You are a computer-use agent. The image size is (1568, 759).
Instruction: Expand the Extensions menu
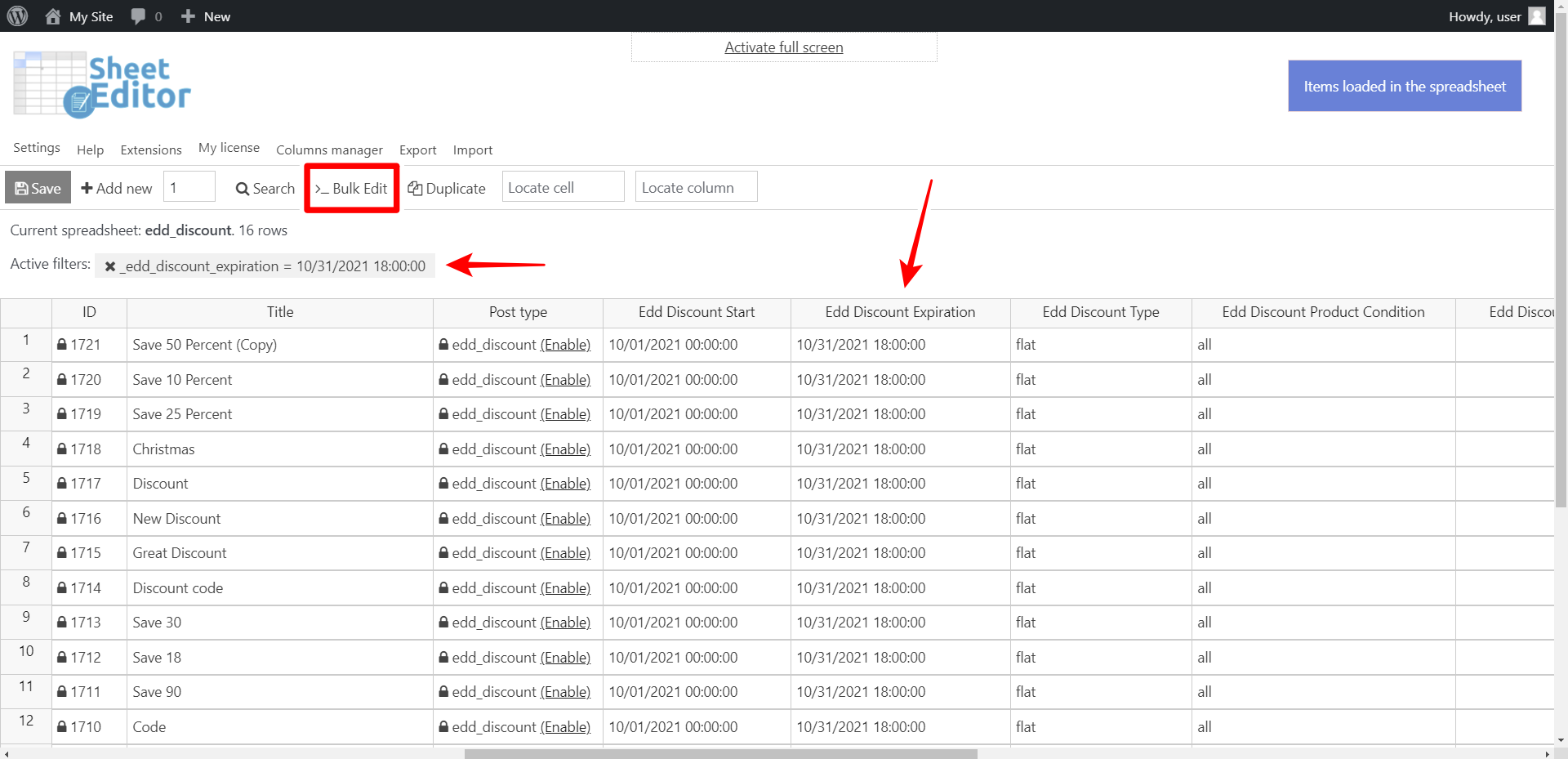(x=150, y=150)
